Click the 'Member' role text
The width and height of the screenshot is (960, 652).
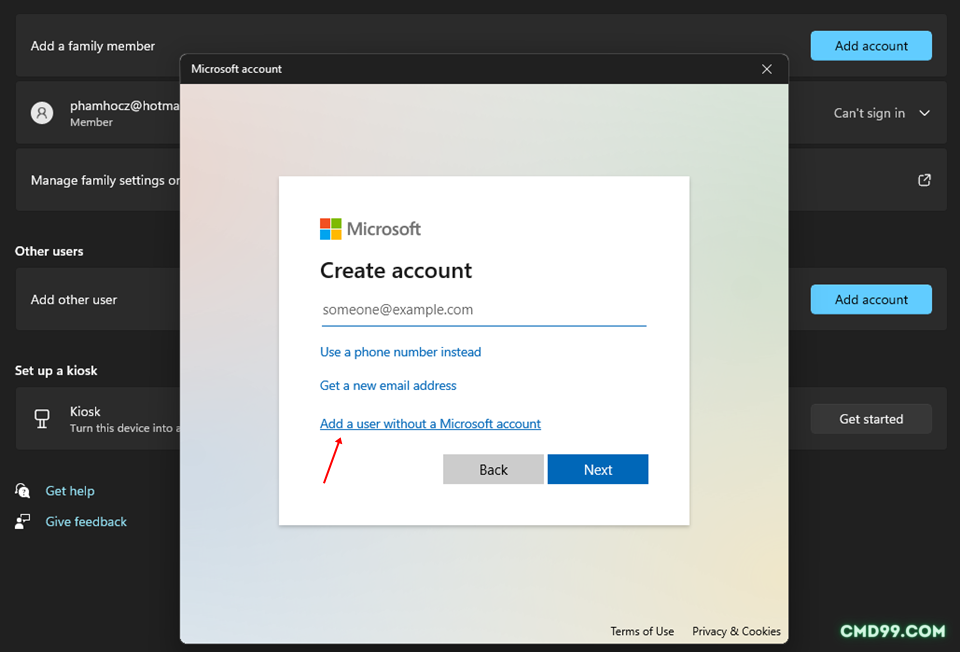(x=91, y=122)
